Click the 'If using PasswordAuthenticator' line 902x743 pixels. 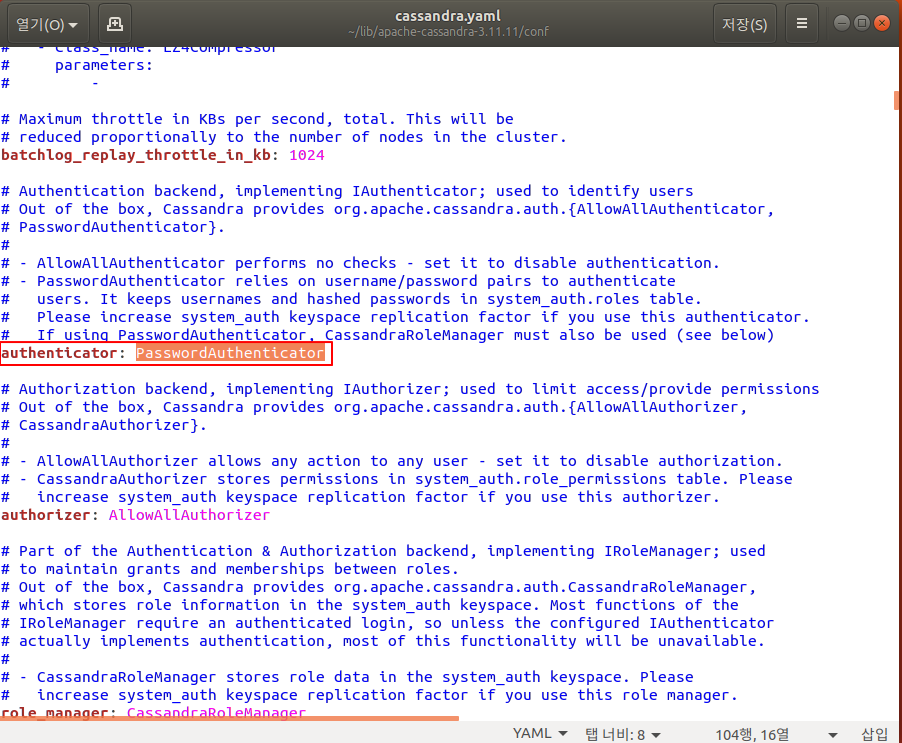pos(387,335)
